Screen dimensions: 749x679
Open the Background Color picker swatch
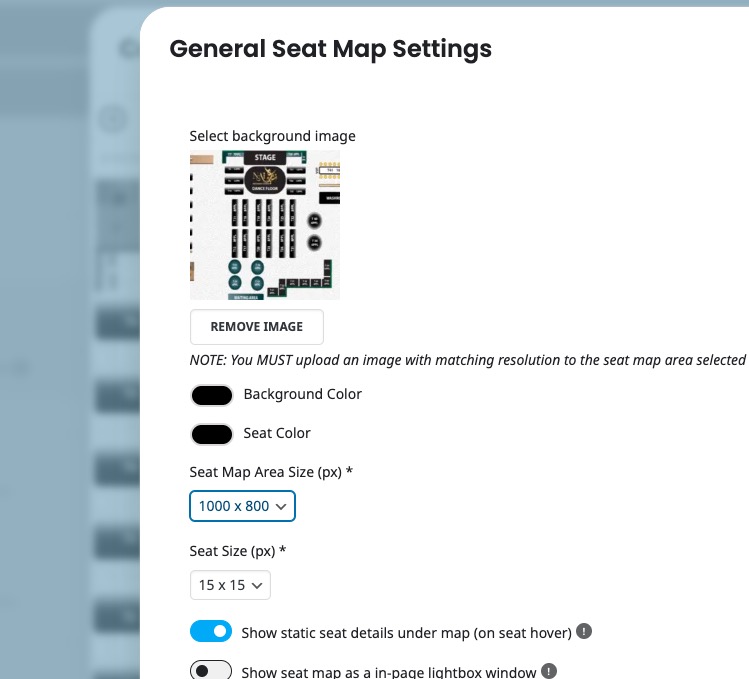pos(212,395)
